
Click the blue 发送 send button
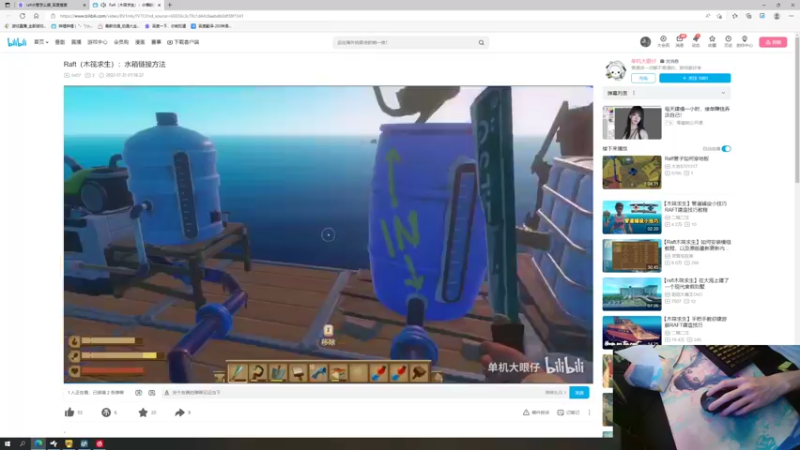point(579,393)
